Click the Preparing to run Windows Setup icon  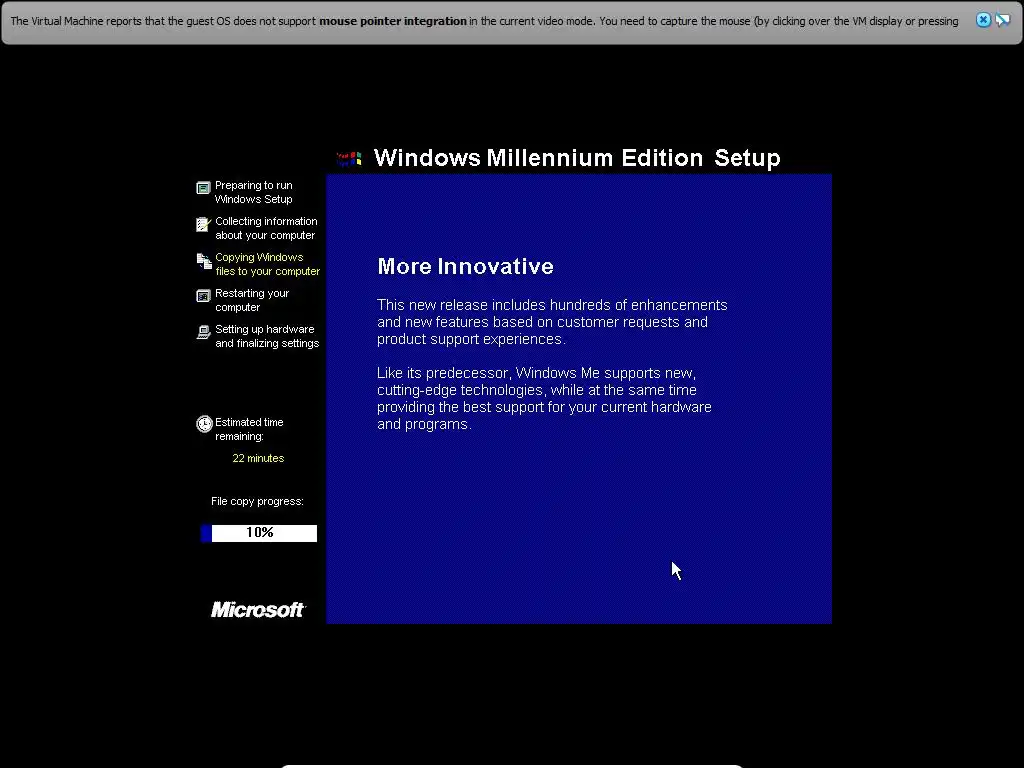203,188
